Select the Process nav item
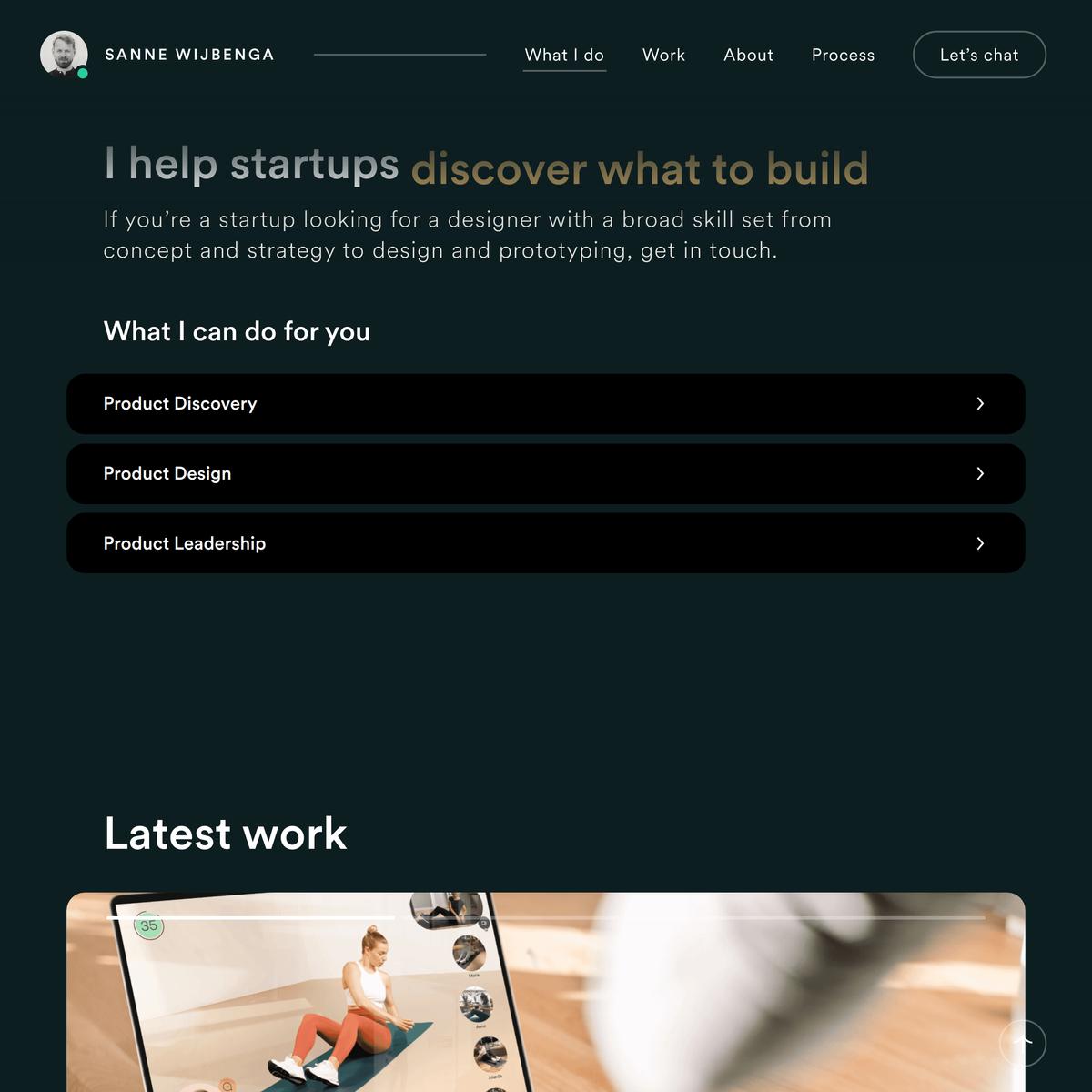Viewport: 1092px width, 1092px height. pos(843,55)
